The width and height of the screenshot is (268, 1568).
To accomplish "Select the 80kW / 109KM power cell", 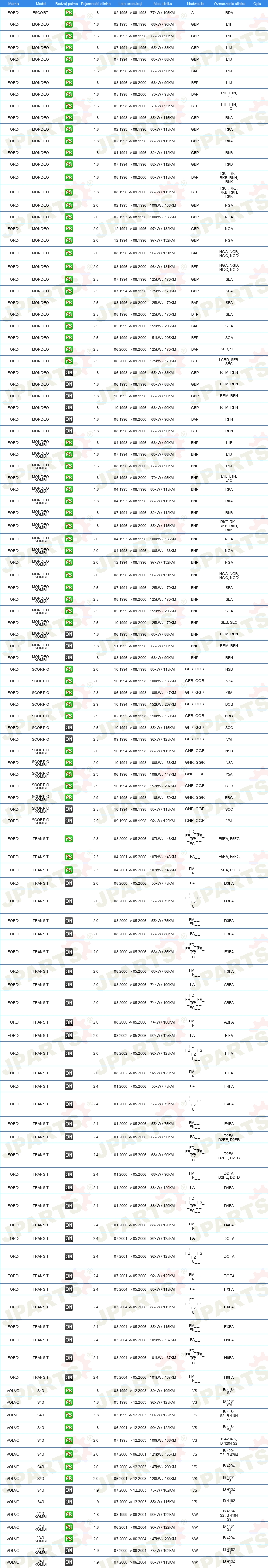I will pos(162,1390).
